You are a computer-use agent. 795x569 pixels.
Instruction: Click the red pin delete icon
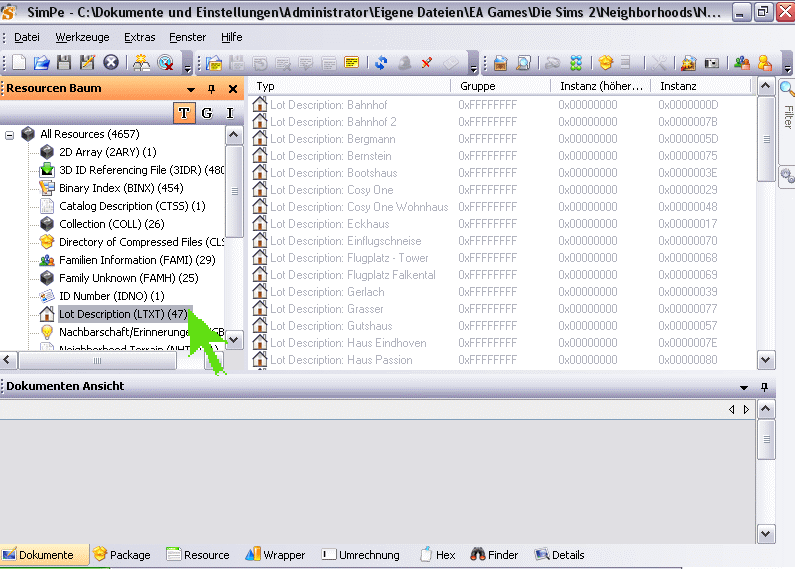pyautogui.click(x=426, y=62)
